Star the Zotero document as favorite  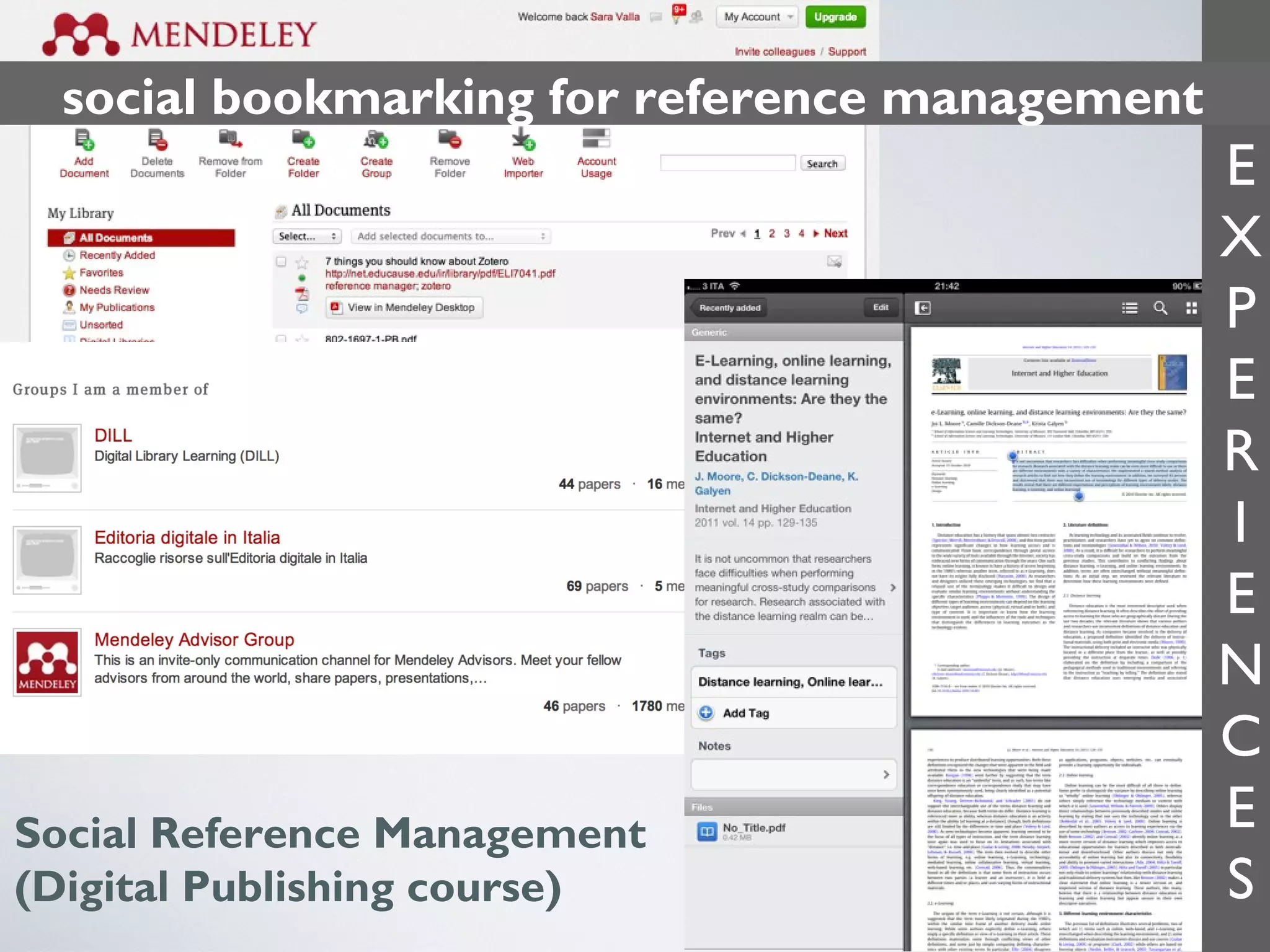click(x=302, y=262)
